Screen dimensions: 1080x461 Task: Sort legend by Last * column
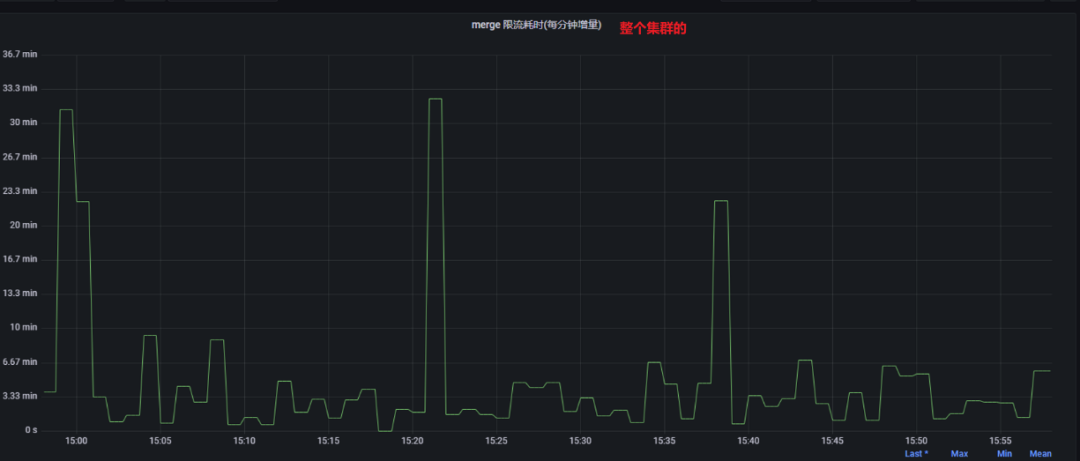tap(916, 453)
